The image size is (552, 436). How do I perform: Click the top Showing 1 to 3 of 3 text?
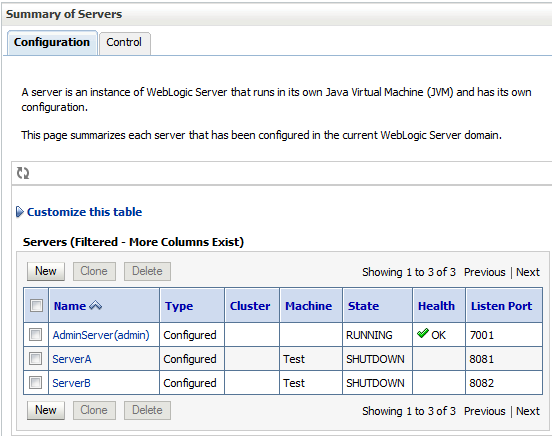coord(409,272)
